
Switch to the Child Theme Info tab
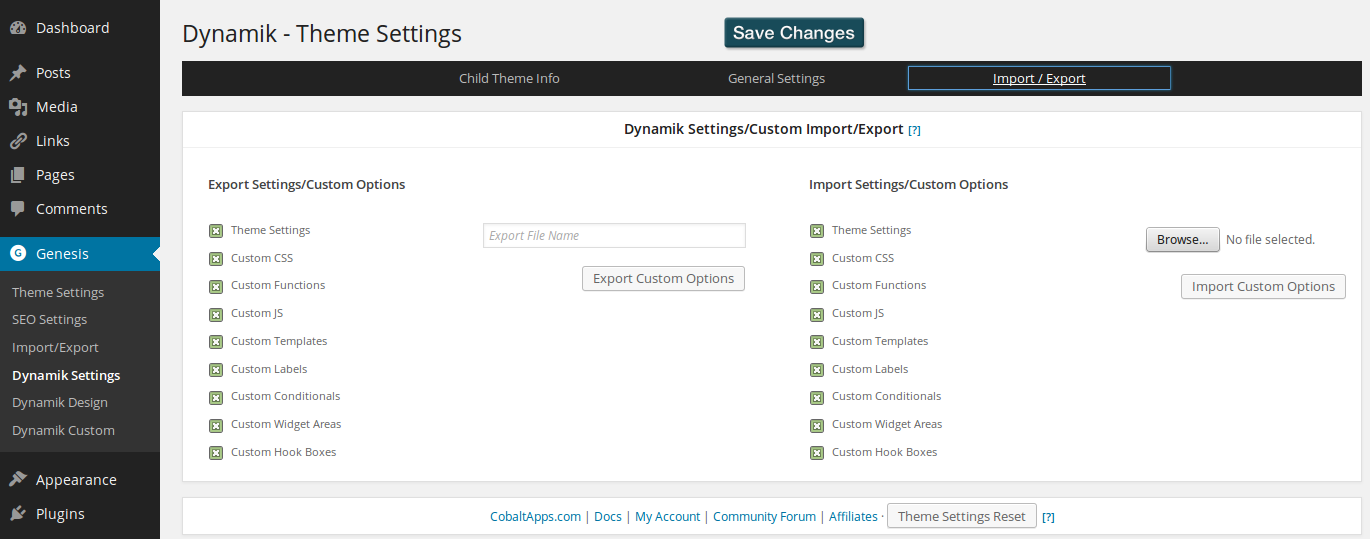(x=509, y=79)
